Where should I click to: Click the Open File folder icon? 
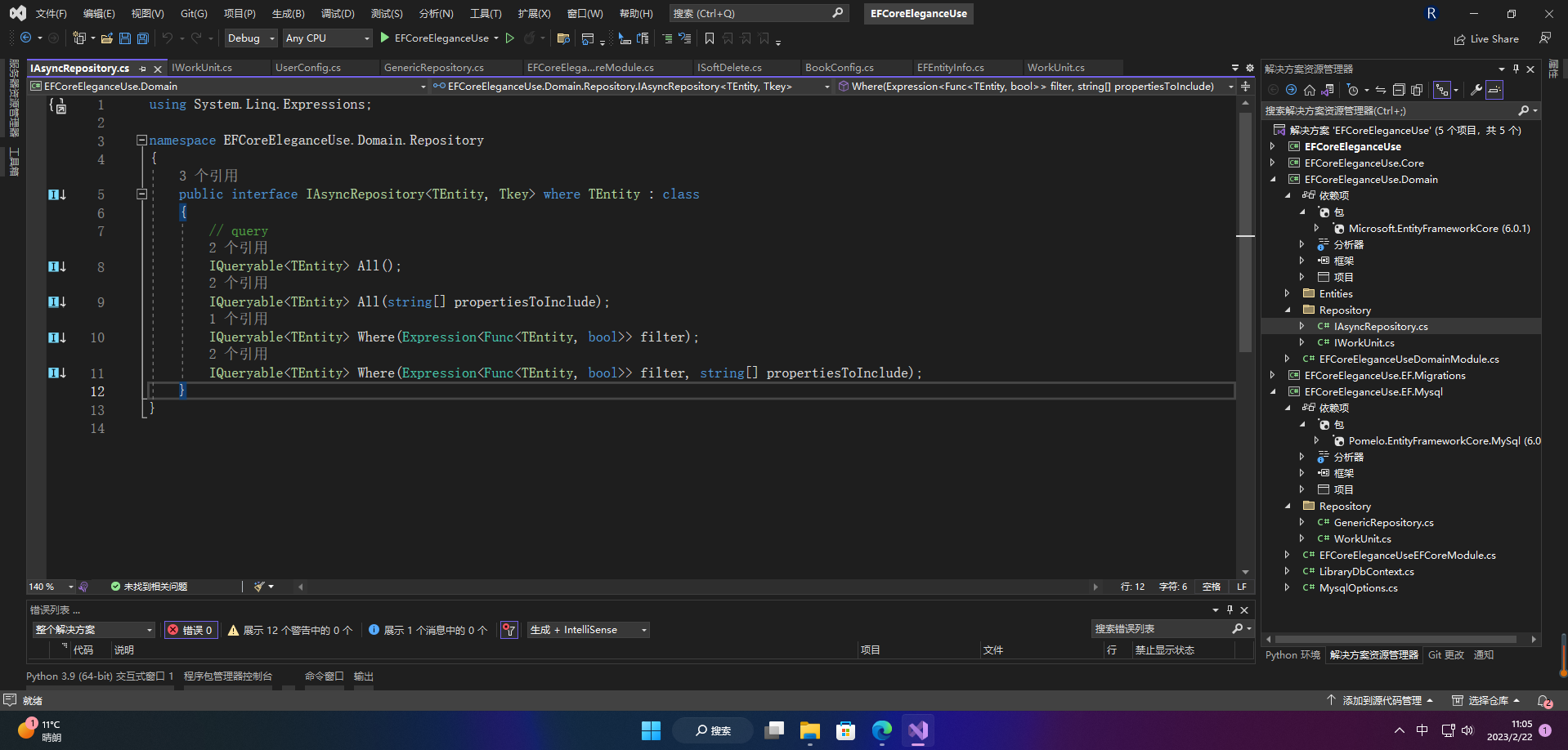tap(107, 38)
